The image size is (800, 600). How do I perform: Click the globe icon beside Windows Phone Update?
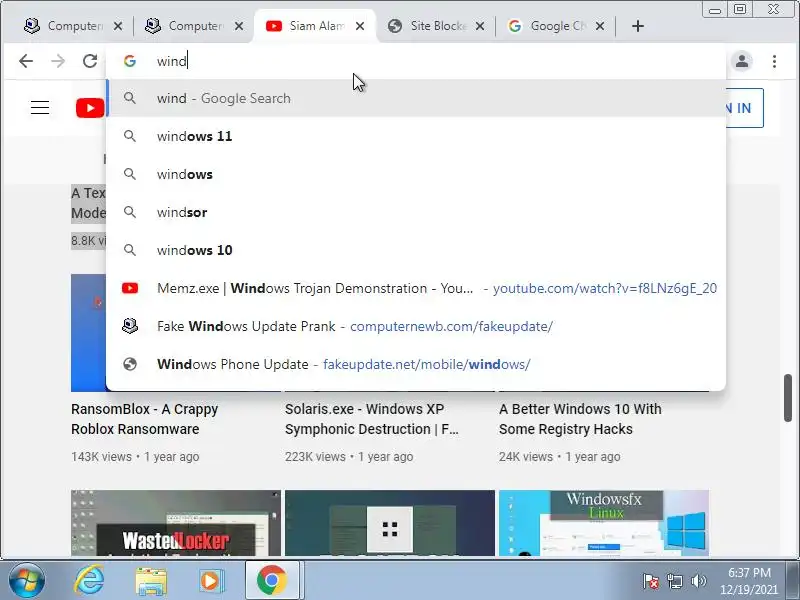coord(130,364)
